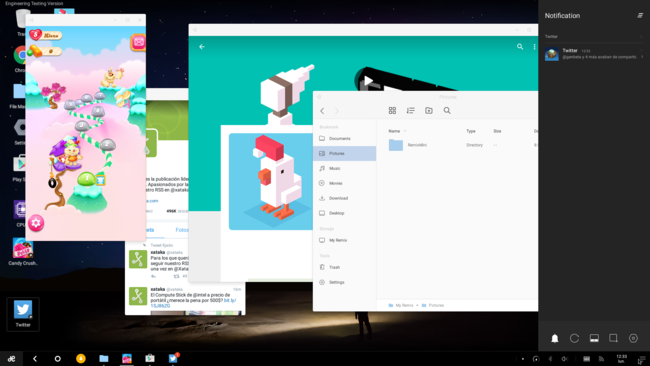Select Movies in File Manager sidebar

coord(344,183)
